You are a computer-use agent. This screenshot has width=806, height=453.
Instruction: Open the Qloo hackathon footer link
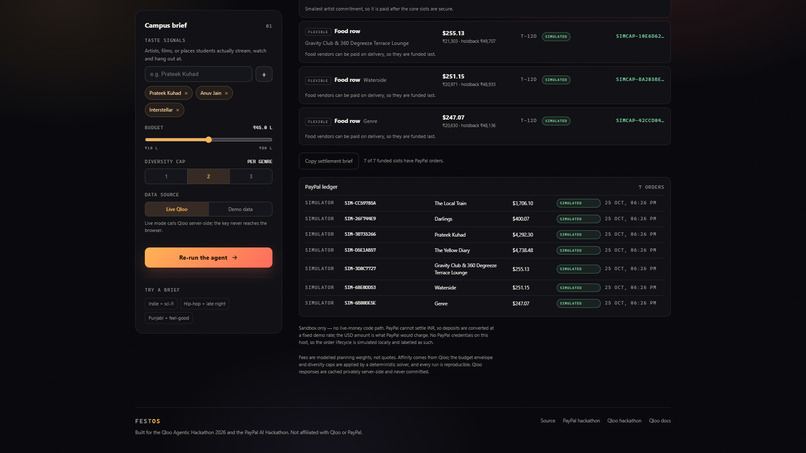(624, 421)
